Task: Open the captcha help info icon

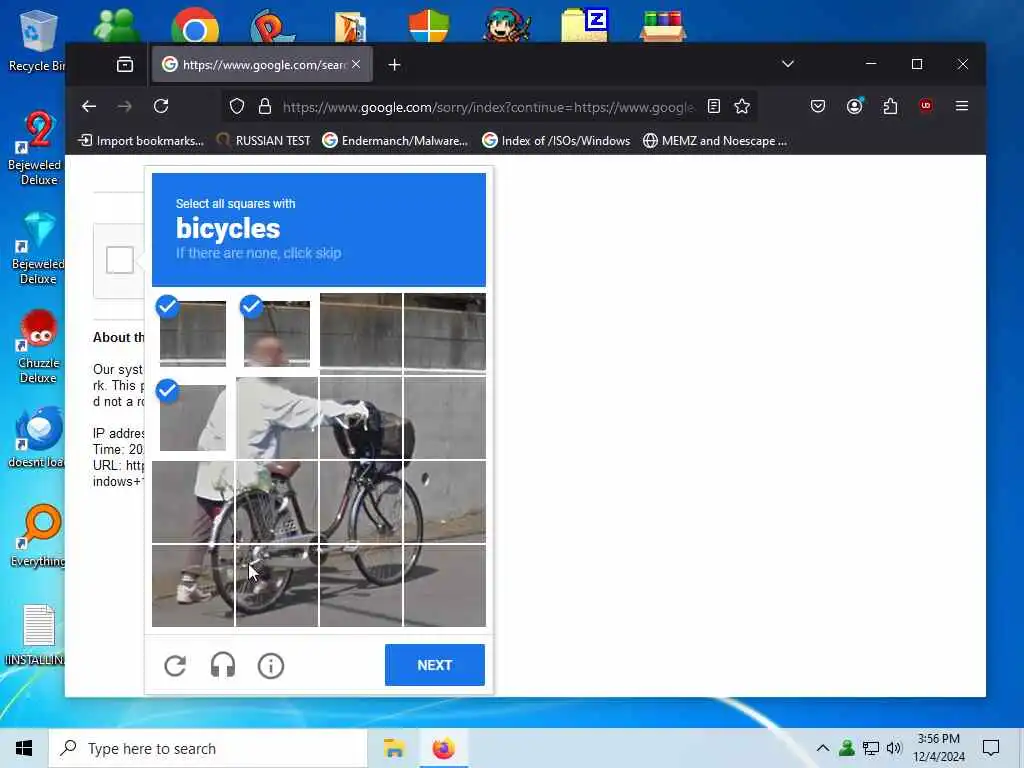Action: [271, 665]
